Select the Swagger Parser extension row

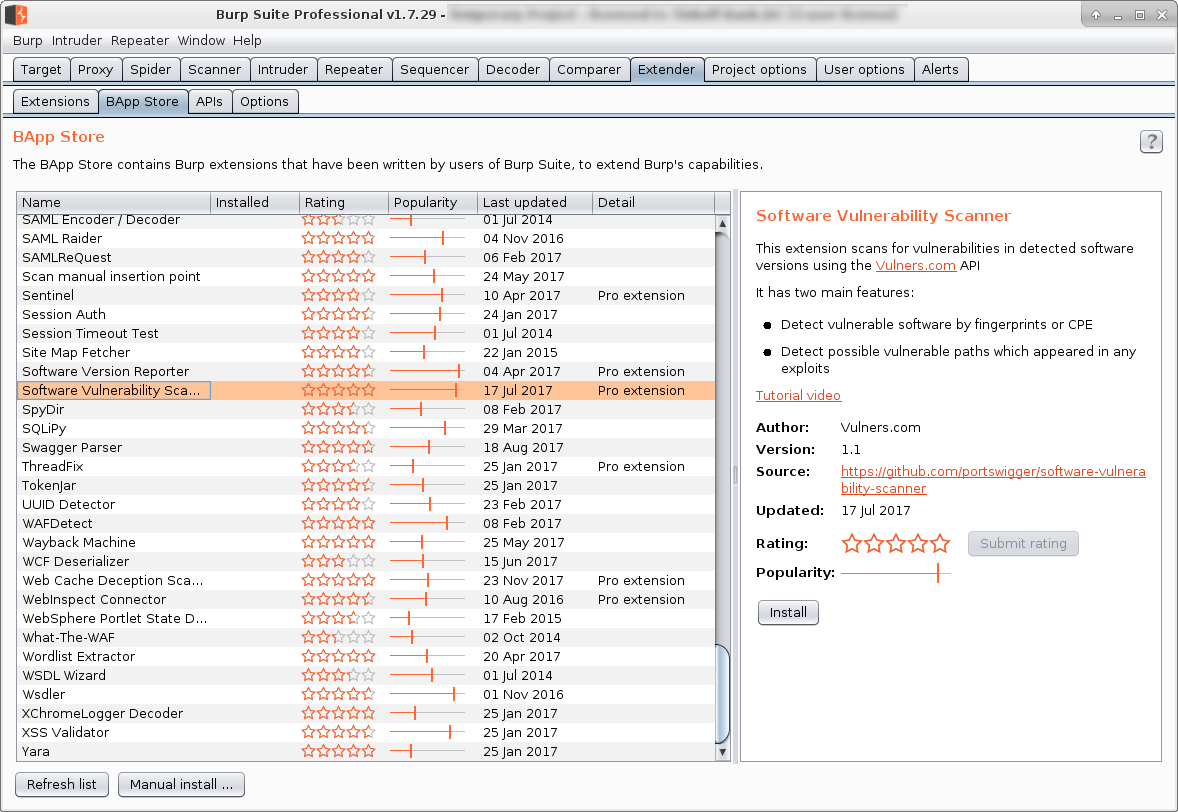(x=366, y=447)
